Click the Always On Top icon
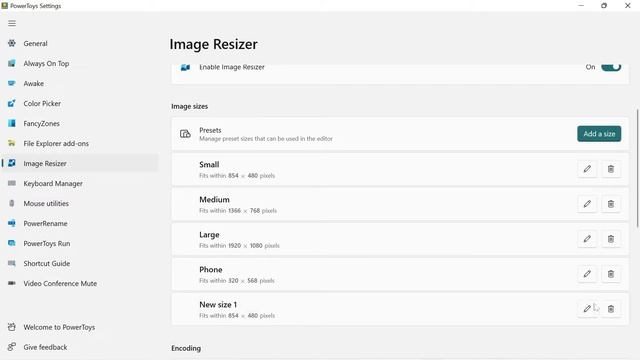The height and width of the screenshot is (360, 640). [x=12, y=63]
